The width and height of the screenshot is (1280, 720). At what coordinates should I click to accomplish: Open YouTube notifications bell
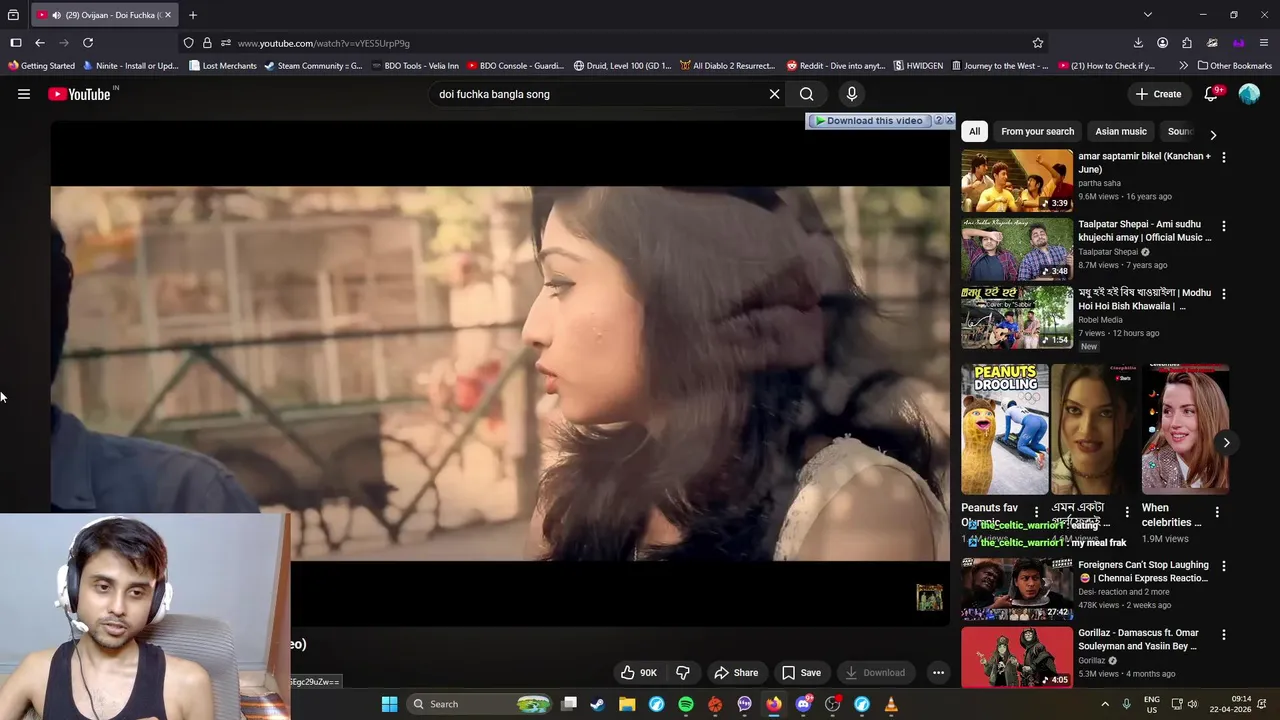pyautogui.click(x=1211, y=94)
